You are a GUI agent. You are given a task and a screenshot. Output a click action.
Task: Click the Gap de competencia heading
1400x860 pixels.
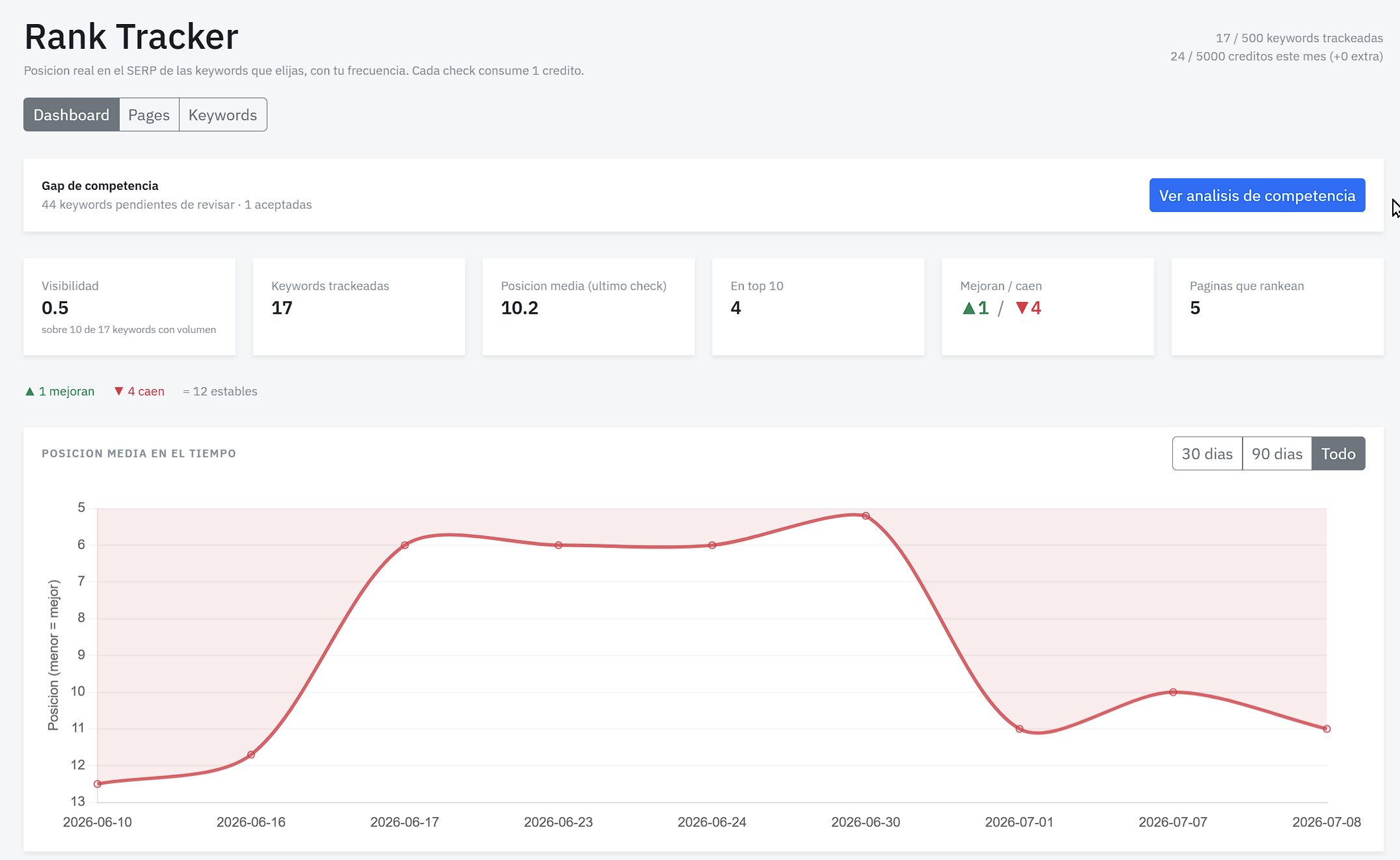click(100, 186)
